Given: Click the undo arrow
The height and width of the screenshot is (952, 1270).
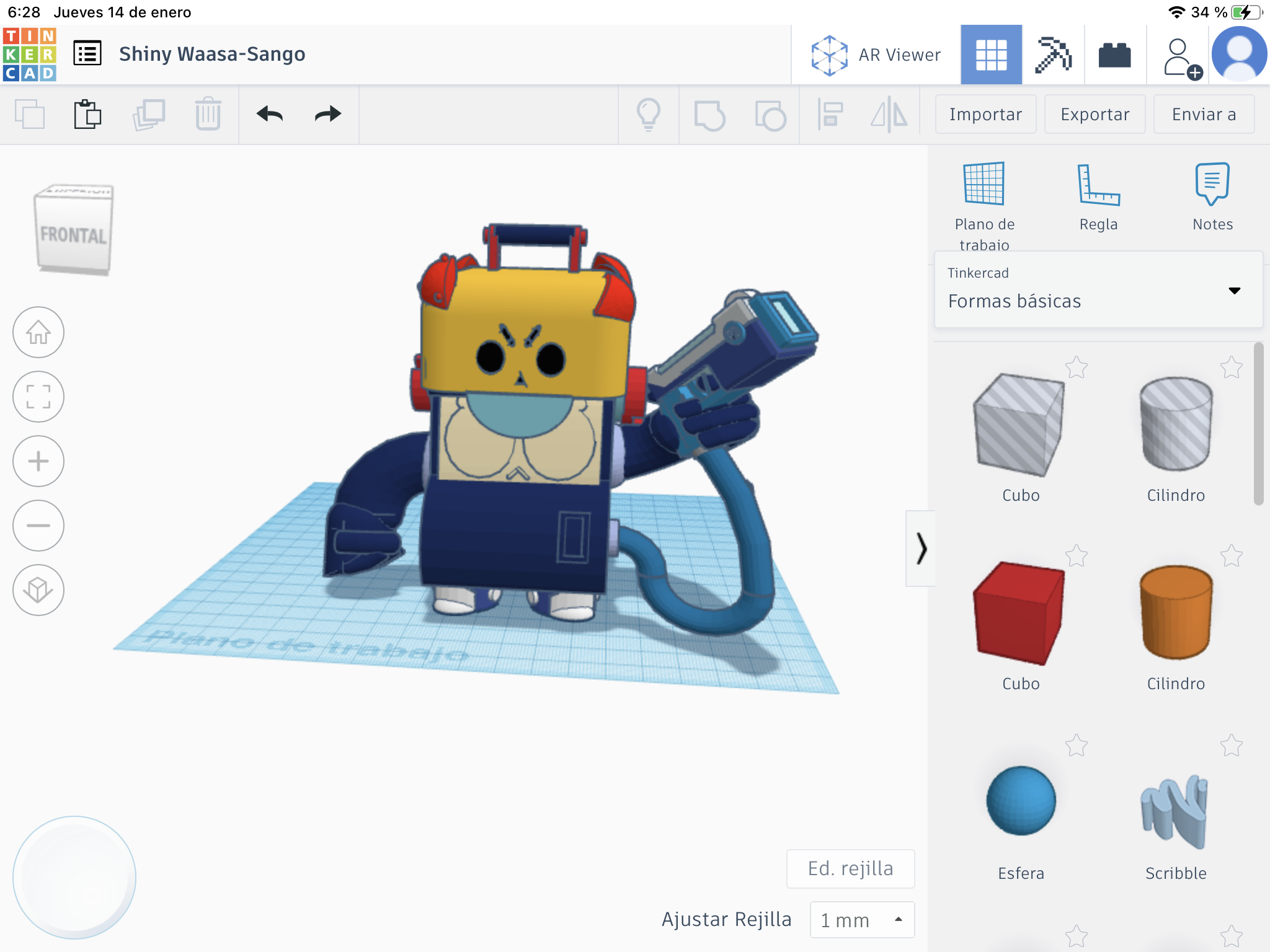Looking at the screenshot, I should click(270, 114).
